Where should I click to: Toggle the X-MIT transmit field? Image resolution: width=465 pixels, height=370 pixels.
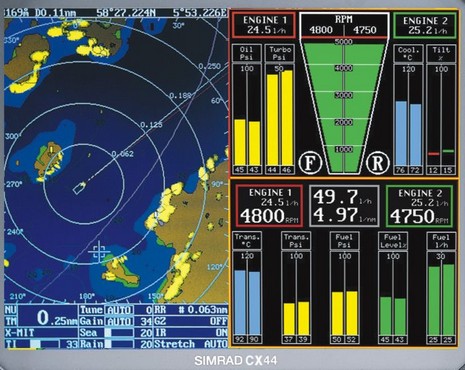click(41, 333)
